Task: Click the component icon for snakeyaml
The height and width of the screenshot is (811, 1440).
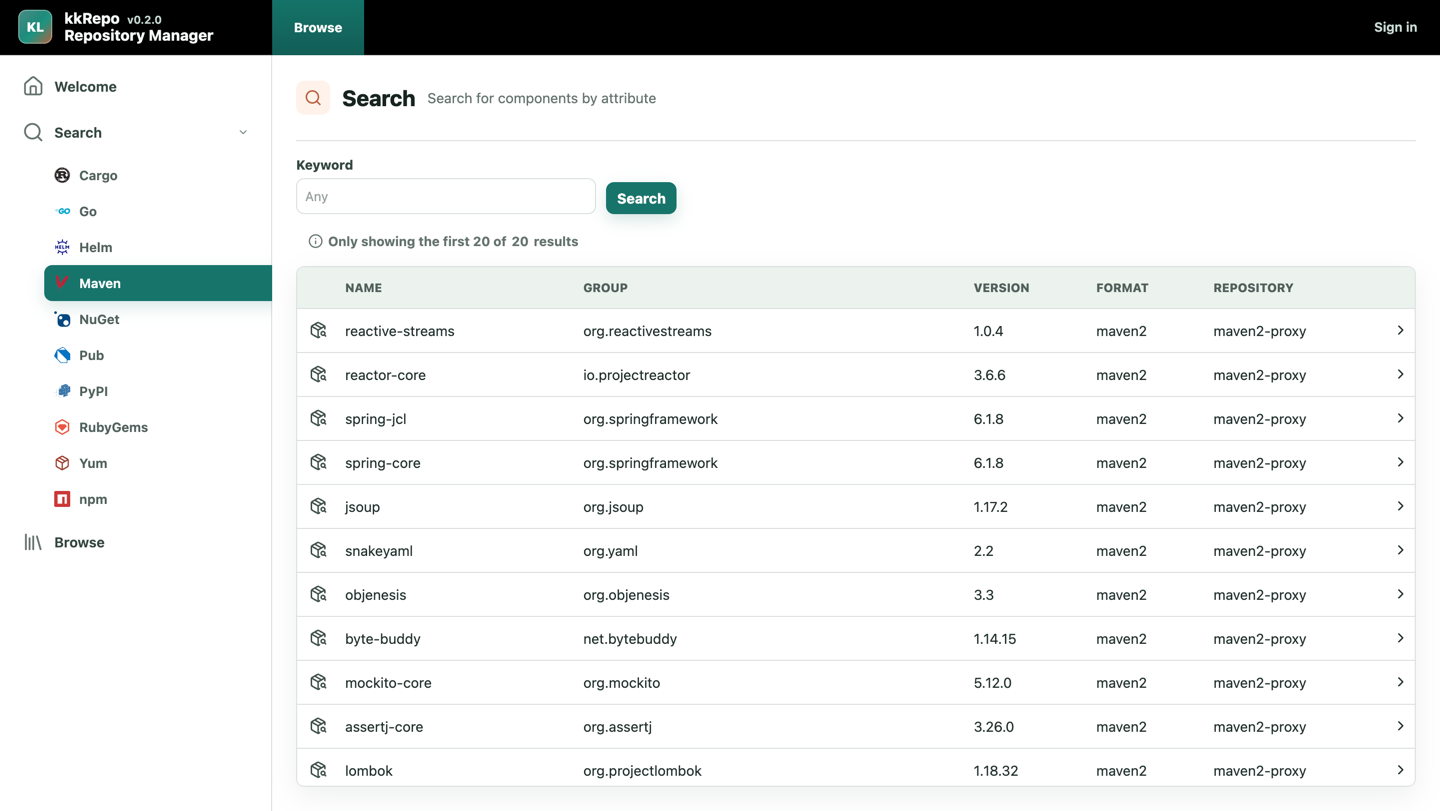Action: (318, 550)
